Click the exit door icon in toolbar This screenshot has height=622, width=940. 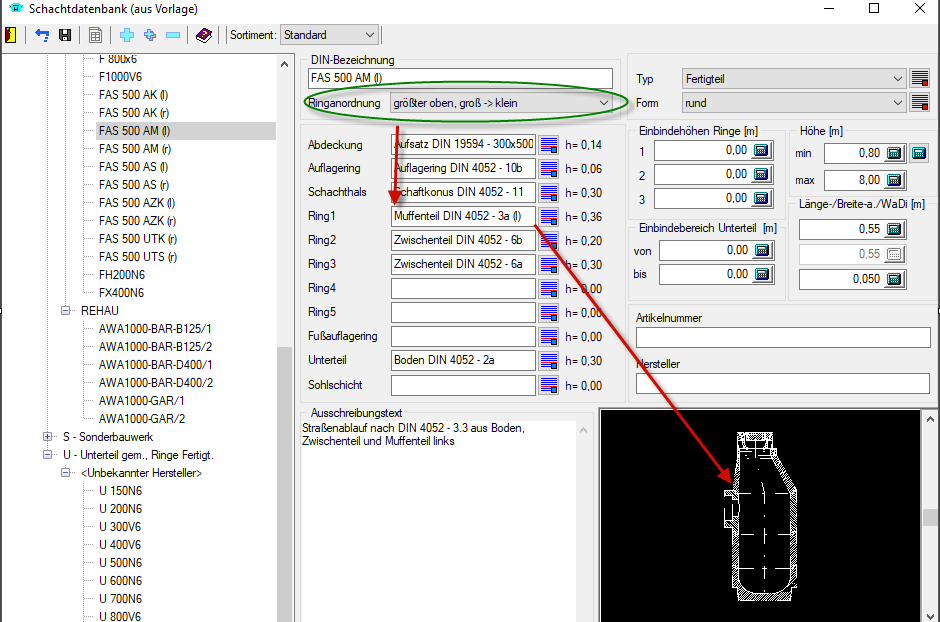coord(11,35)
